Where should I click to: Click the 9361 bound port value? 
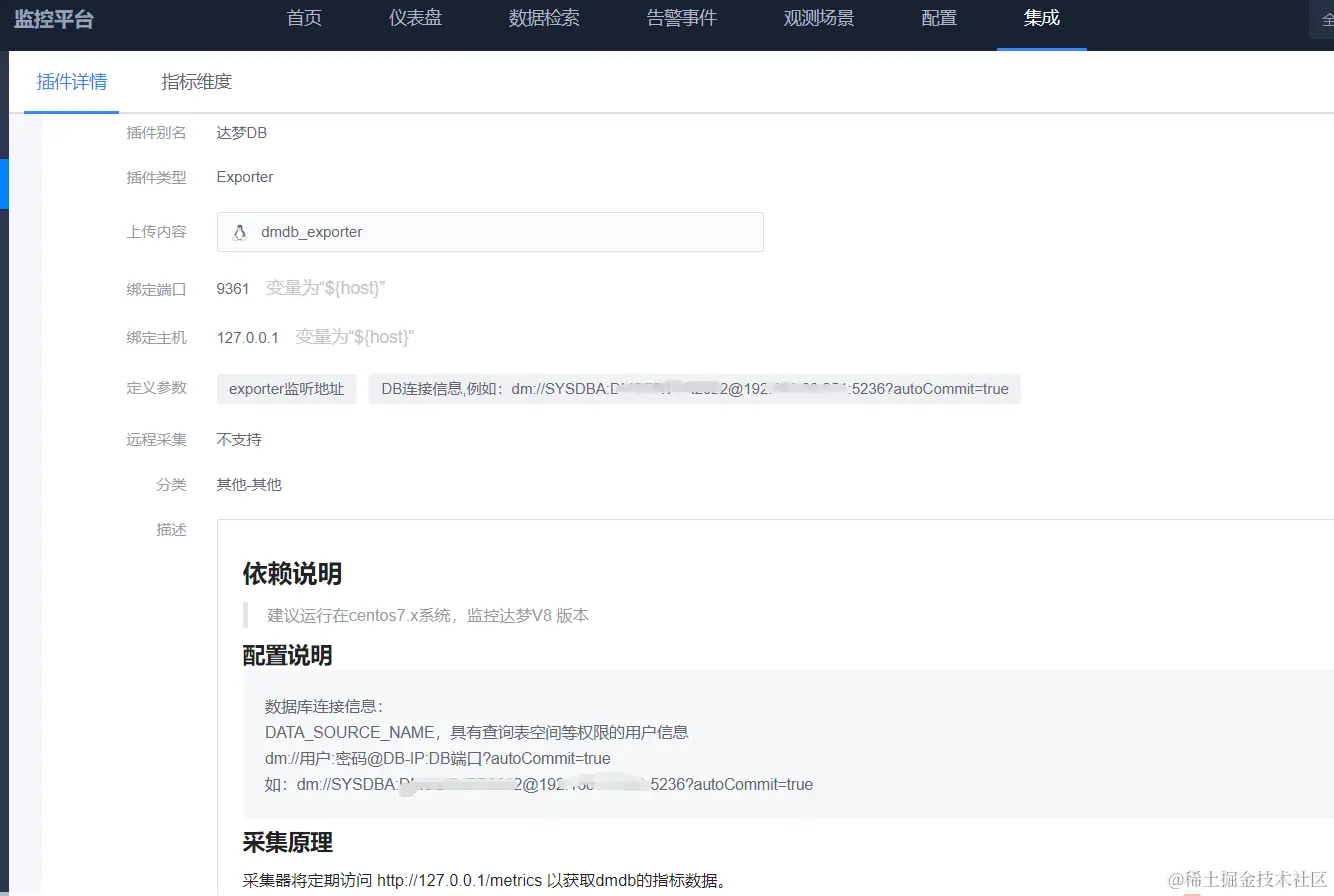(233, 288)
